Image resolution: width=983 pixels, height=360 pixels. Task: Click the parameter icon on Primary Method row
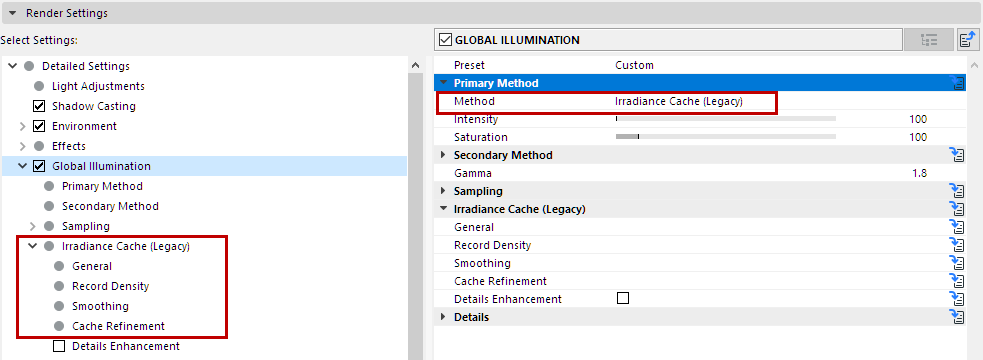957,83
